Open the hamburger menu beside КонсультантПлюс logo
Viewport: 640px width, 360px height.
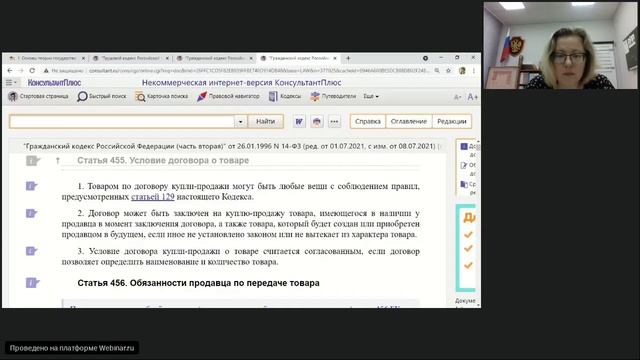11,82
